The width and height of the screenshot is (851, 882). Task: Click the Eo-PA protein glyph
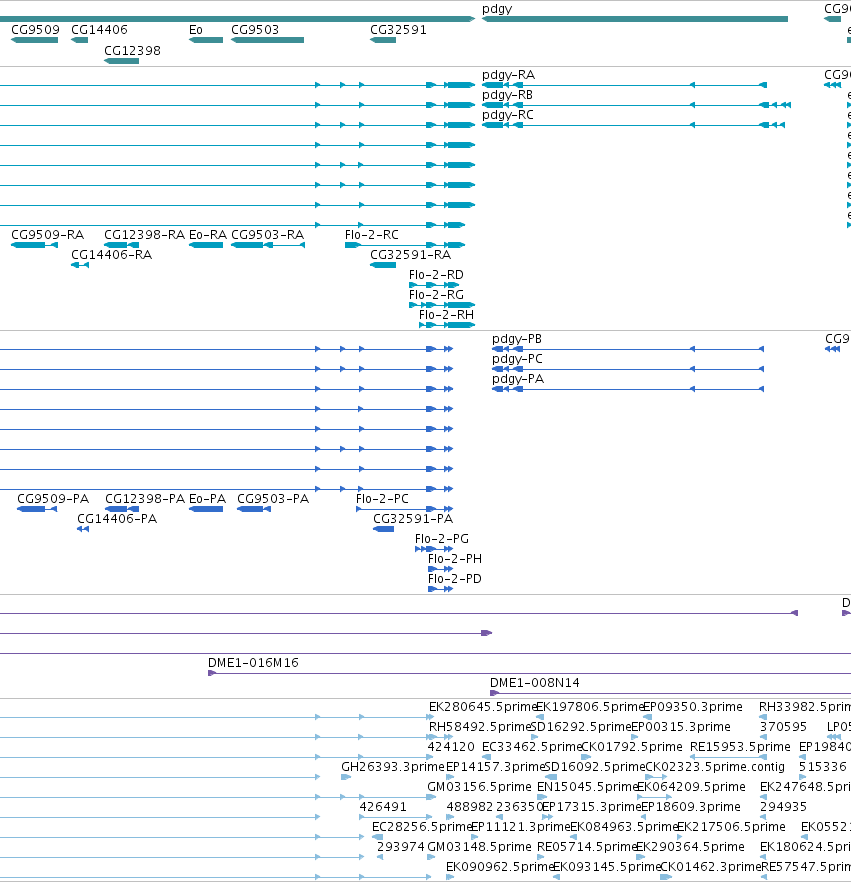click(206, 509)
